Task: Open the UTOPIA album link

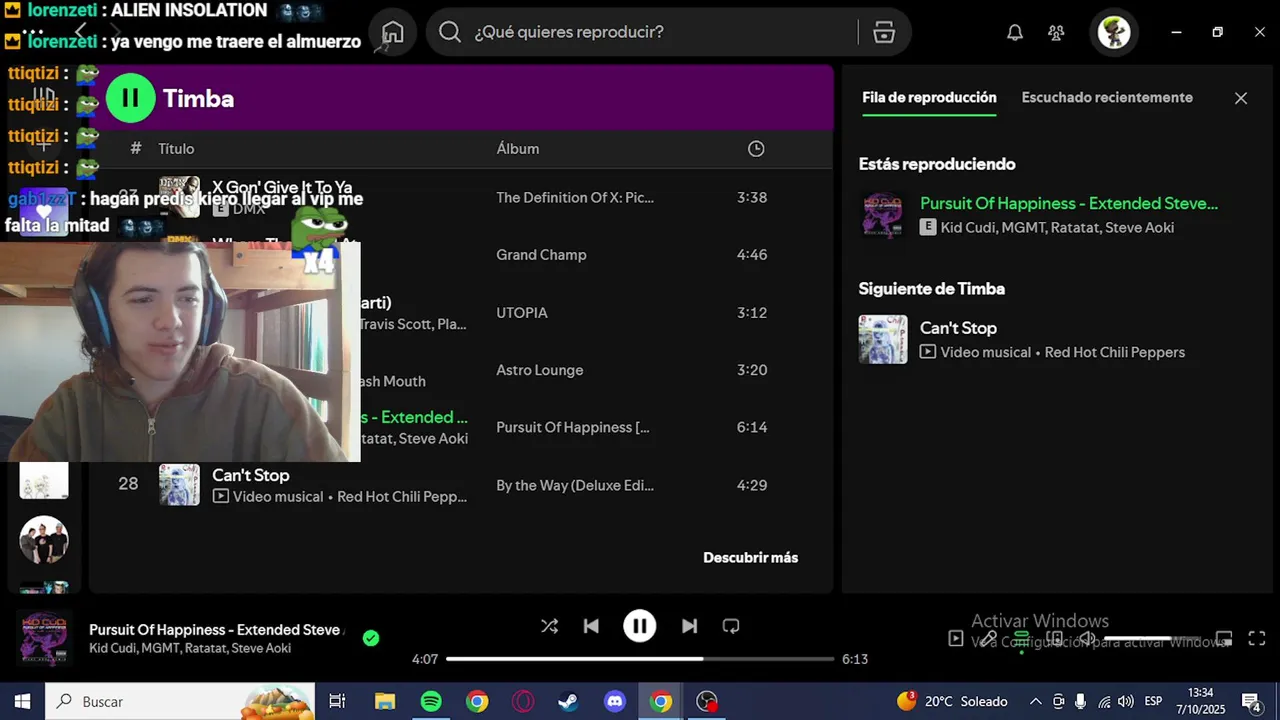Action: (522, 313)
